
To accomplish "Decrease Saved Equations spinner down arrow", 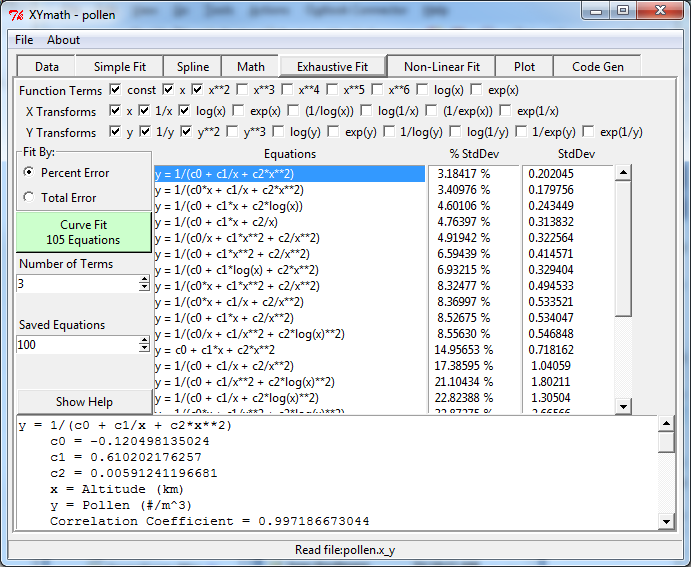I will point(144,349).
